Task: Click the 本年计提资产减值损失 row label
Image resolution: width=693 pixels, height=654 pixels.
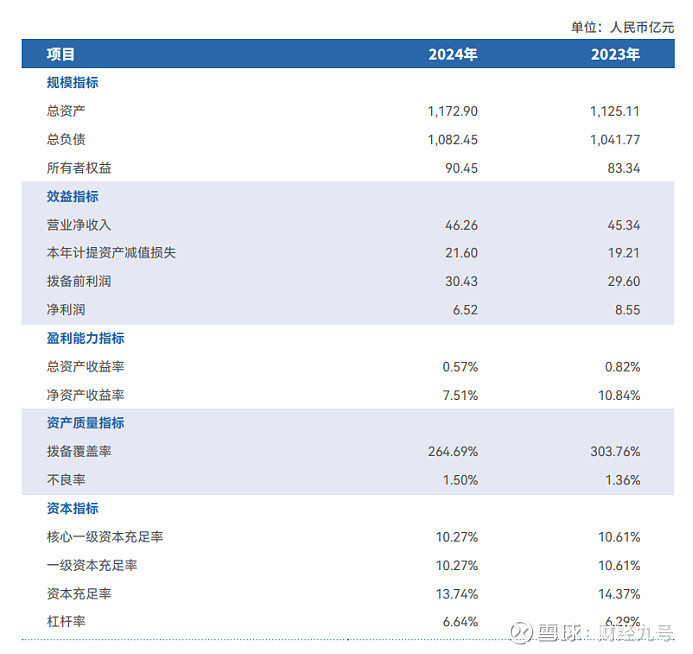Action: pyautogui.click(x=111, y=253)
